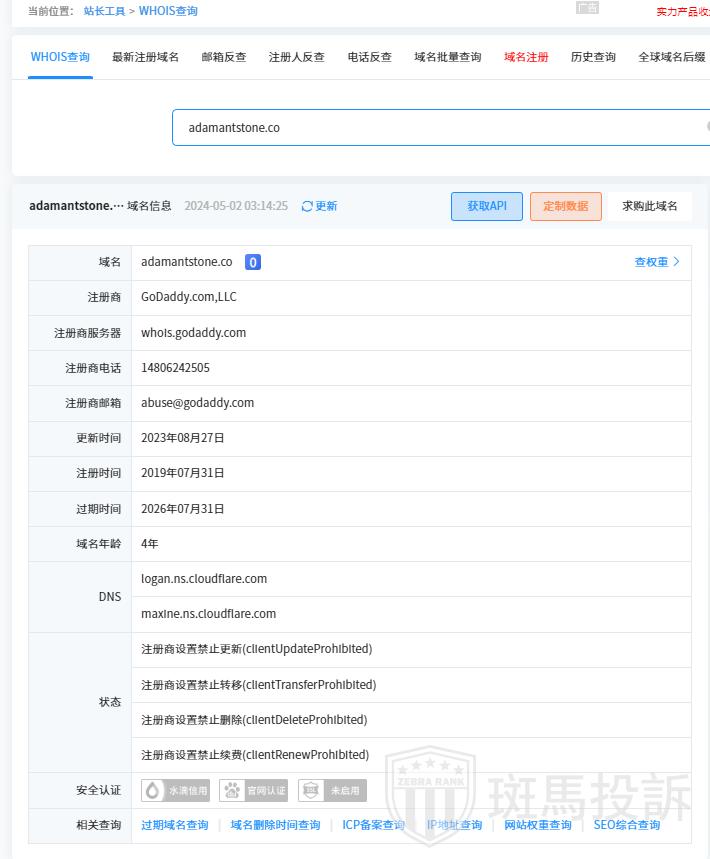Click the domain search input field
Viewport: 710px width, 859px height.
click(x=440, y=128)
